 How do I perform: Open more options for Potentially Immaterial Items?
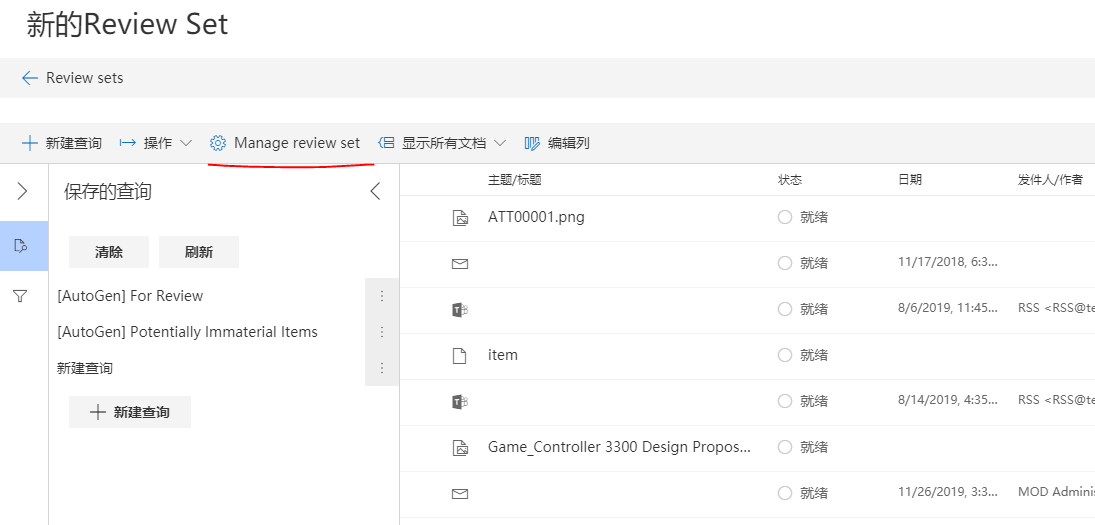pos(382,332)
